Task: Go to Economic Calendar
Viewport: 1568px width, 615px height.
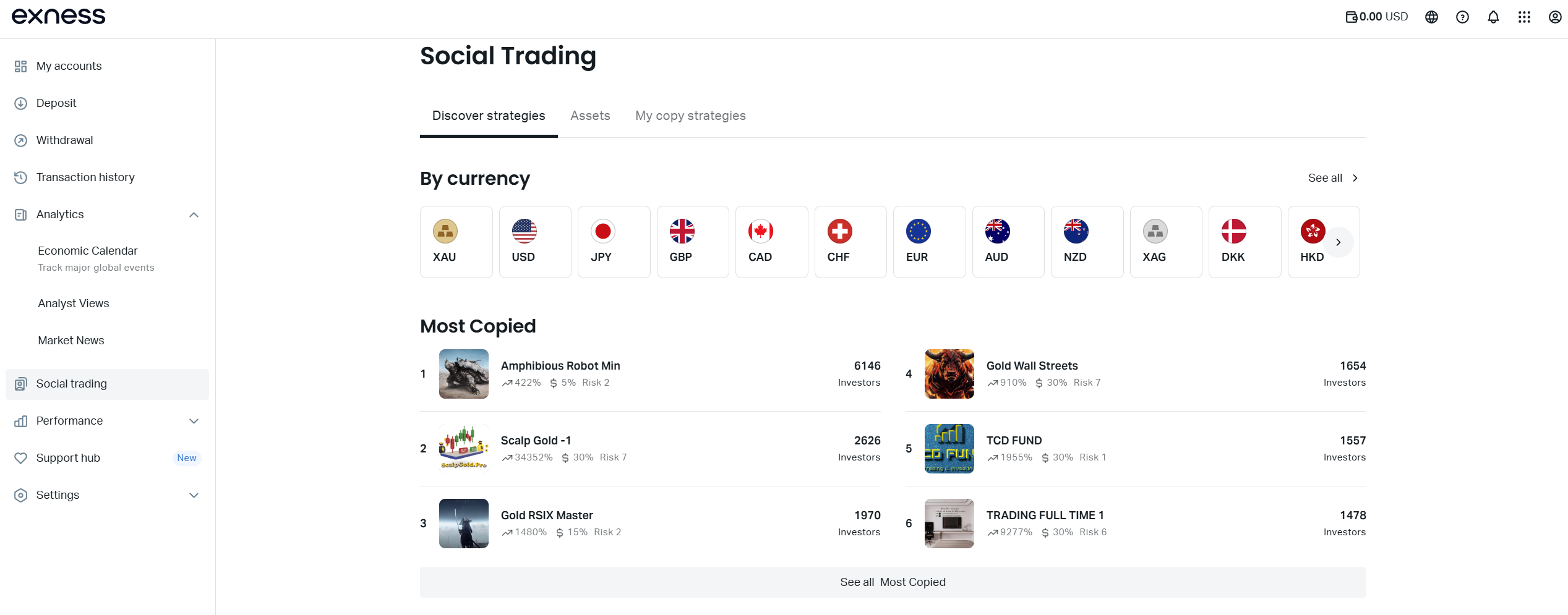Action: [88, 251]
